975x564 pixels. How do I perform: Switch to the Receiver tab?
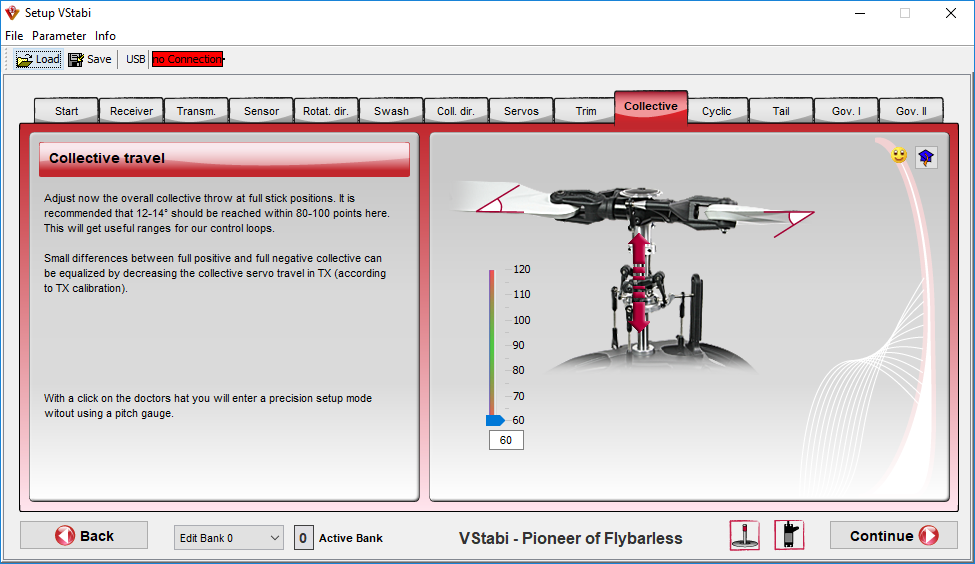point(131,111)
